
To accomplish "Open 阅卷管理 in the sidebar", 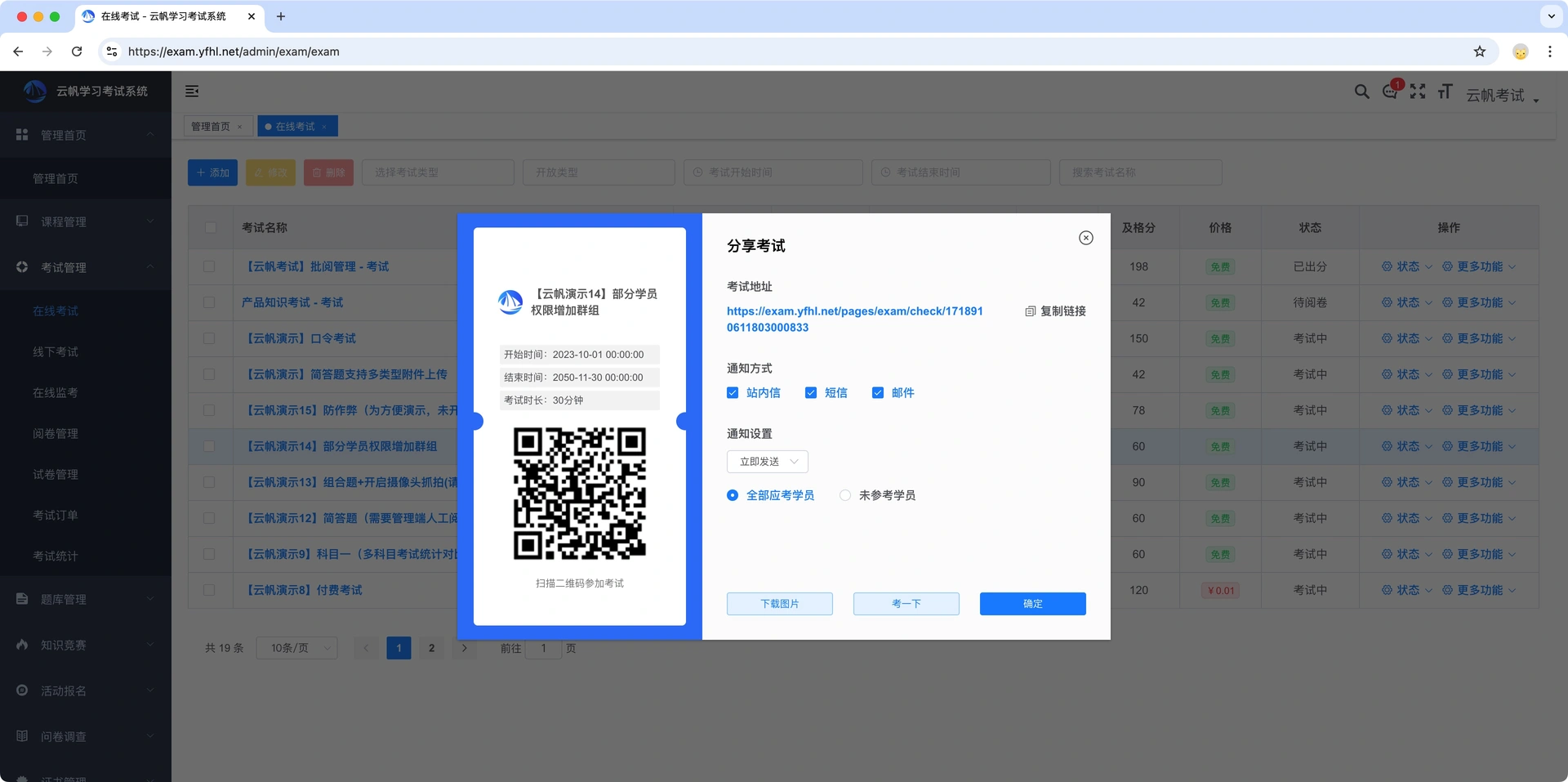I will [56, 434].
